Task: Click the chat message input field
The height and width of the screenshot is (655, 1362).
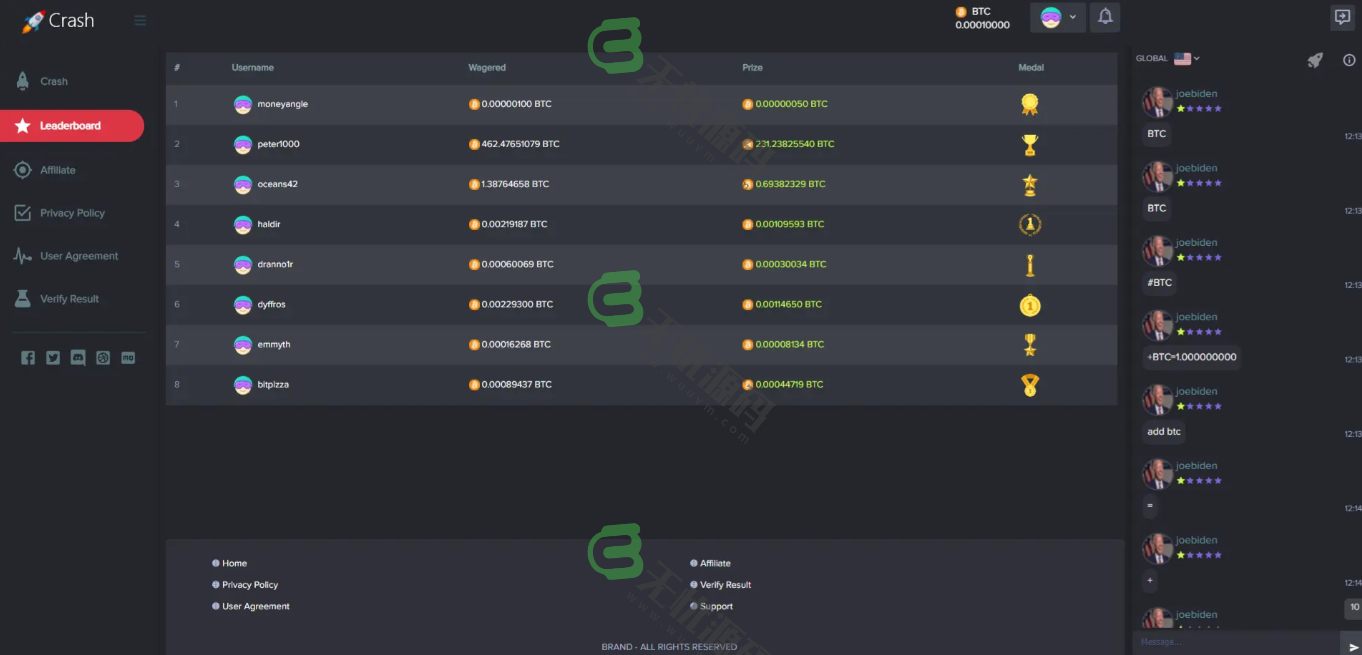Action: 1236,642
